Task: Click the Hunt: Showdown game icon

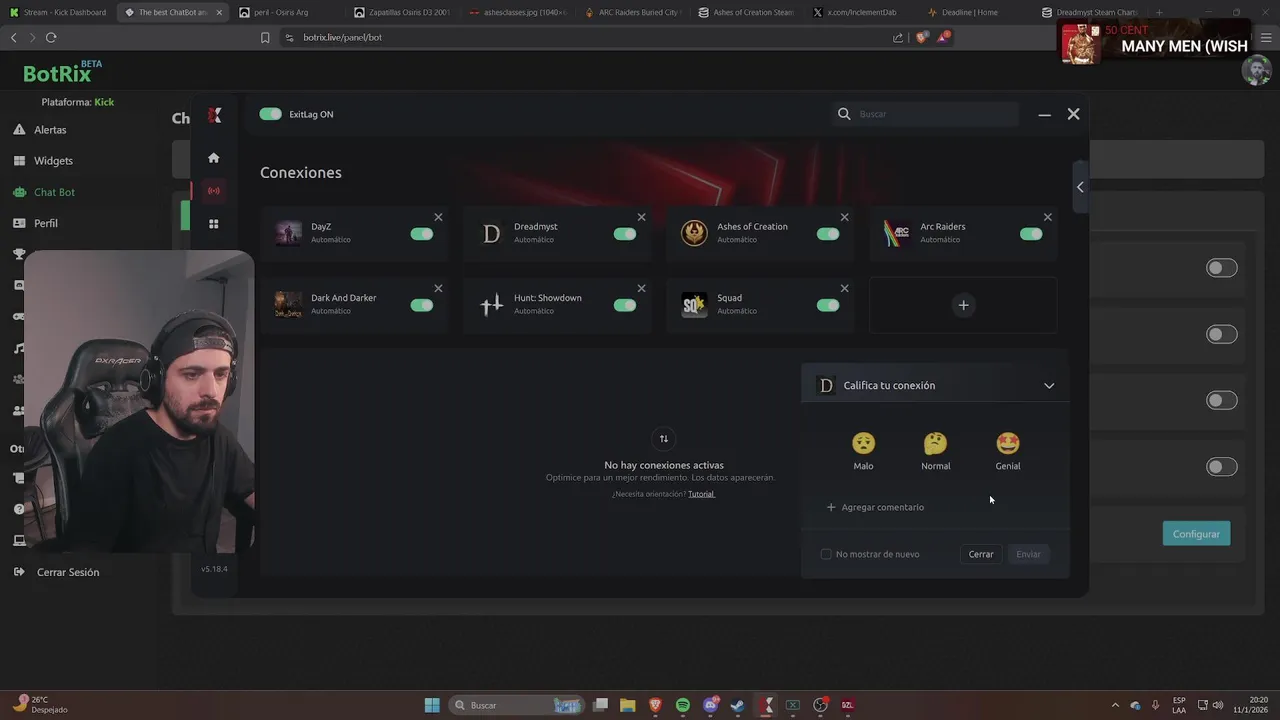Action: (x=491, y=305)
